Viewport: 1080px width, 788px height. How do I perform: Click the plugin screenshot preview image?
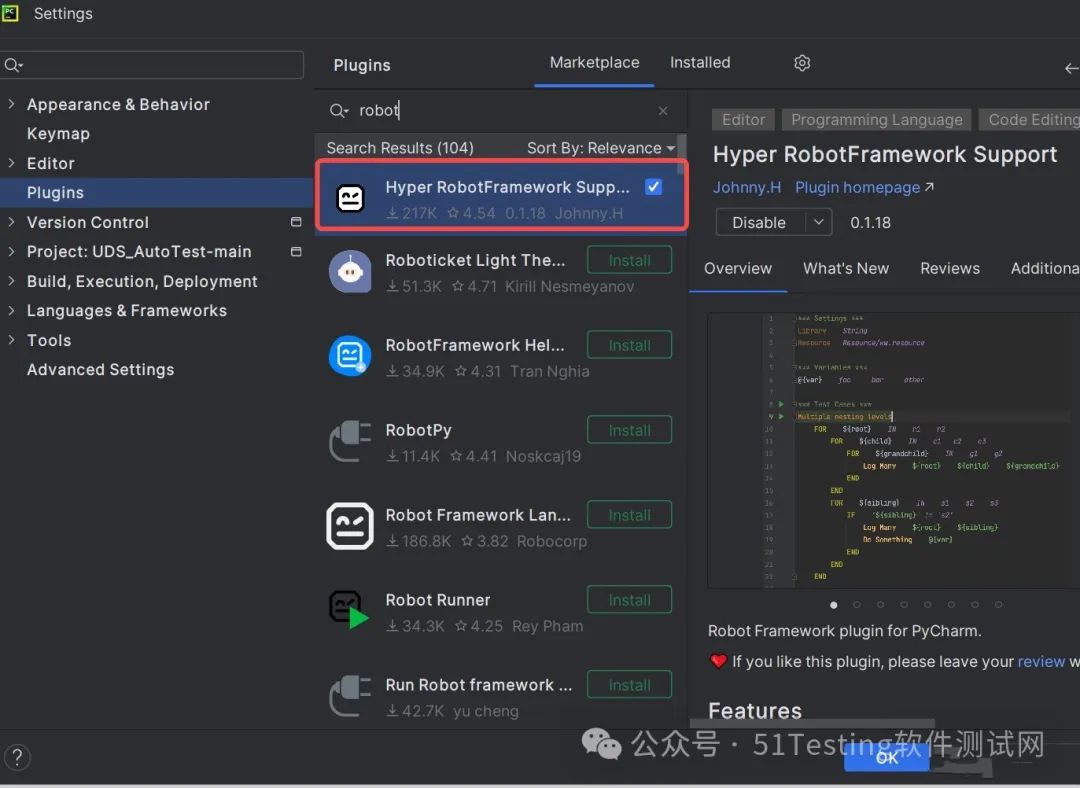coord(893,450)
